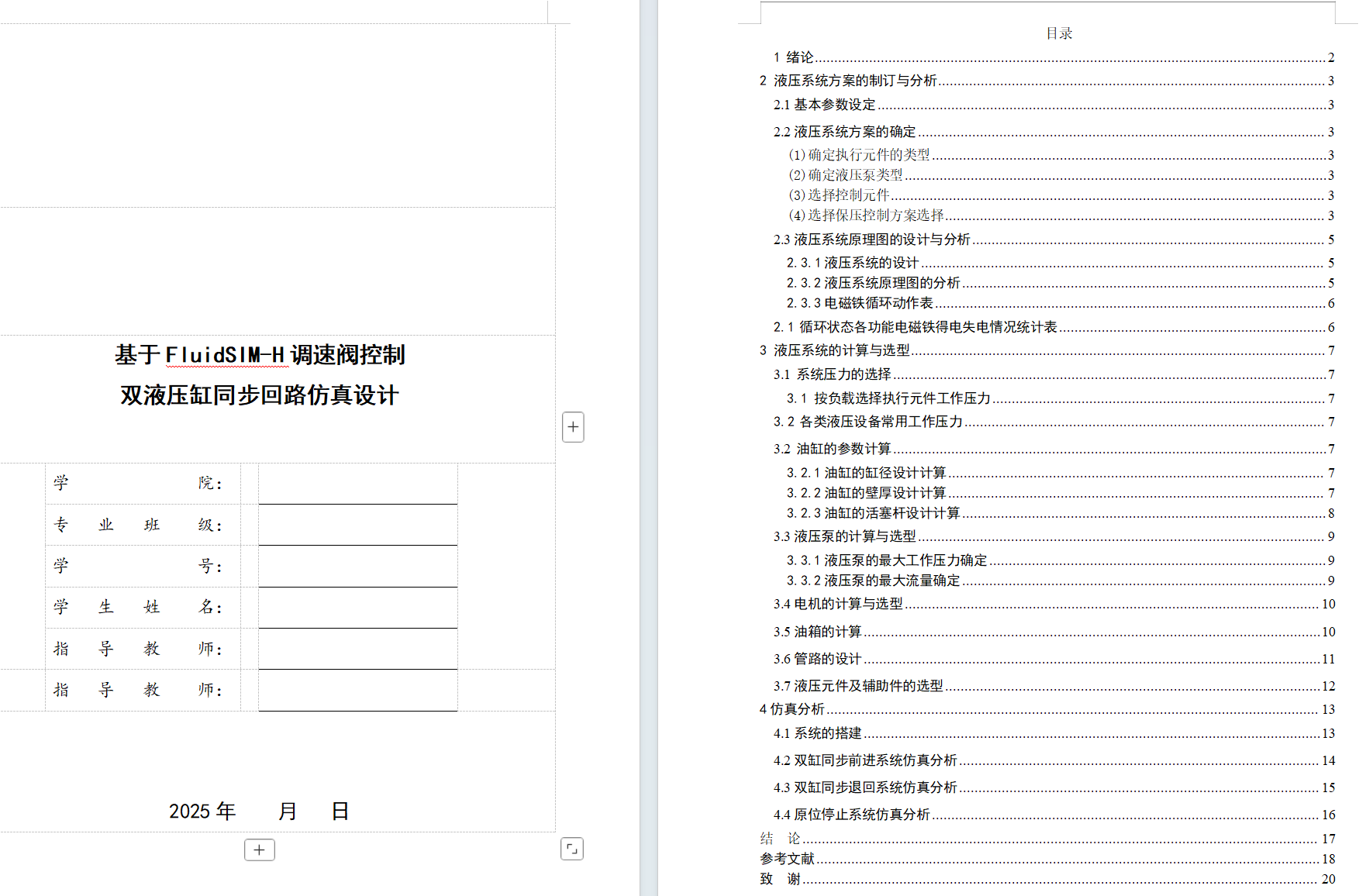
Task: Open the contents entry 3 液压系统的计算与选型
Action: (1046, 350)
